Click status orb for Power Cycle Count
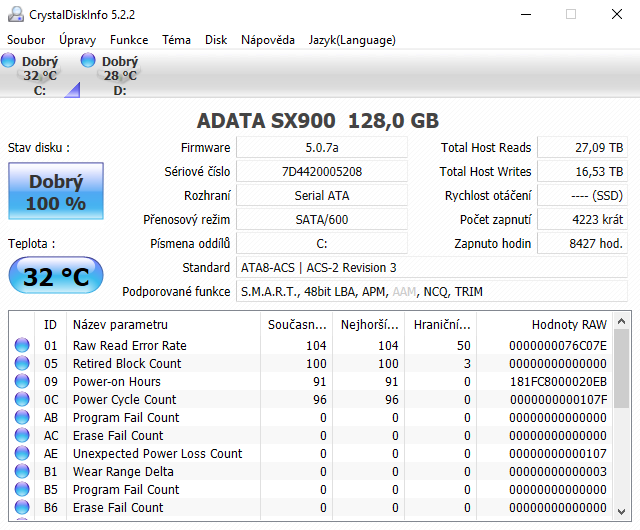This screenshot has width=640, height=530. click(22, 399)
